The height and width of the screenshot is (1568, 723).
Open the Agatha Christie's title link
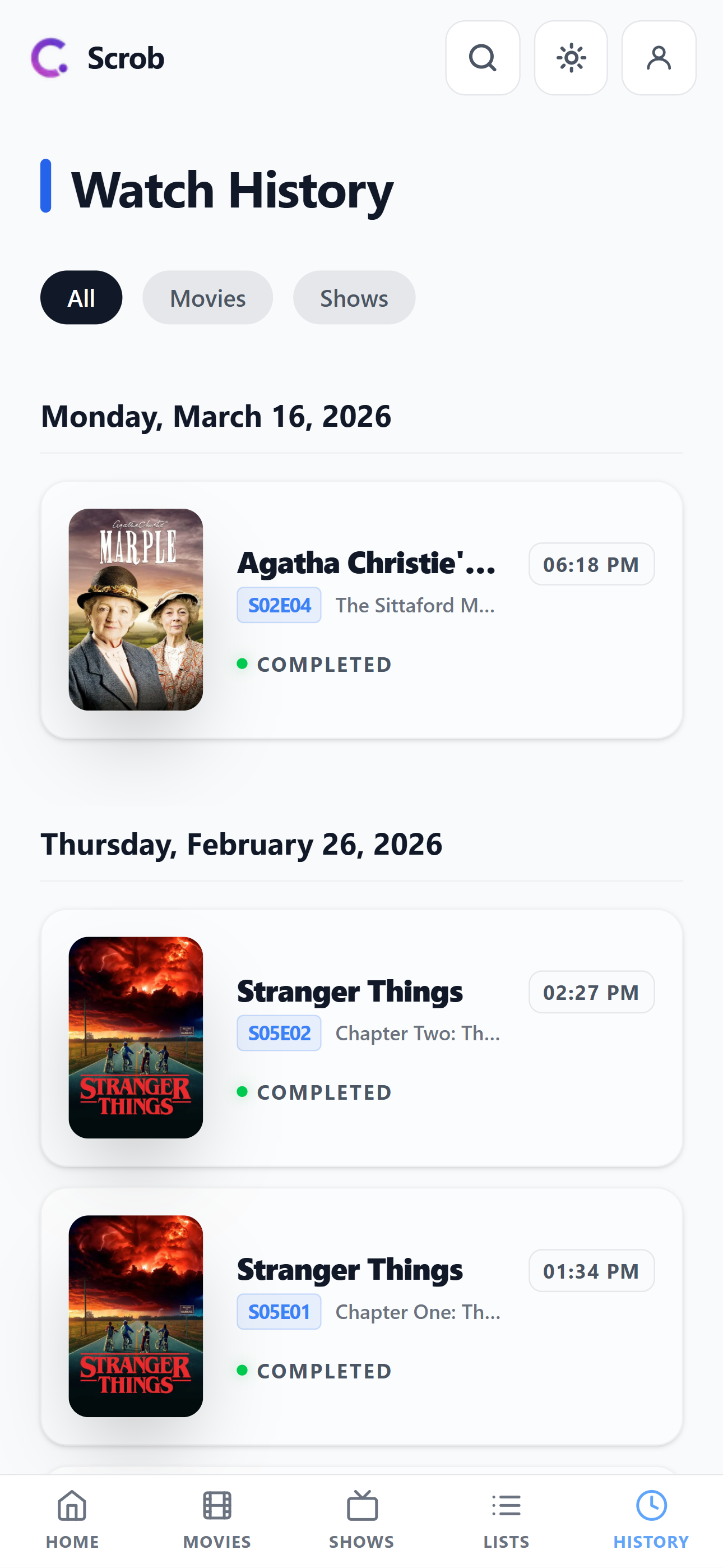tap(367, 563)
